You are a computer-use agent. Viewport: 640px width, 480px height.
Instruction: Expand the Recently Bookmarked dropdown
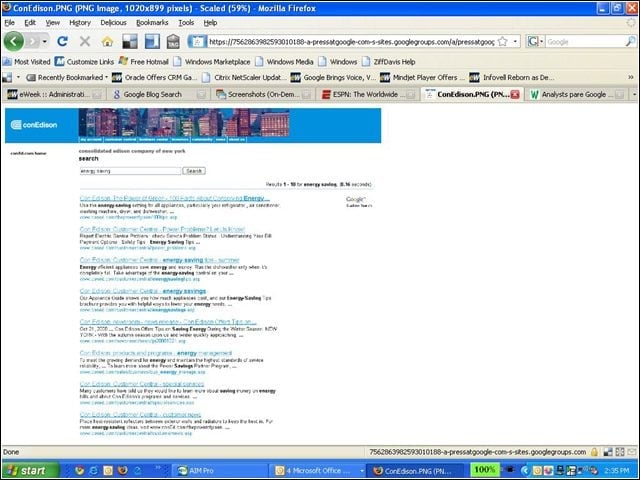click(67, 78)
